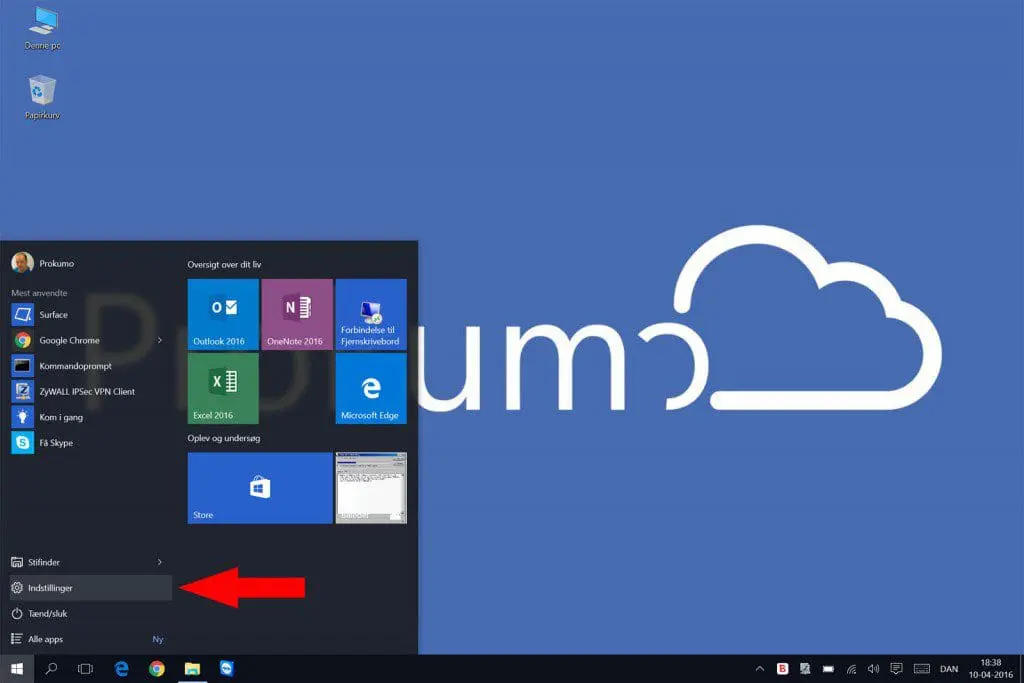
Task: Open Forbindelse til Fjernskrivebord tile
Action: (x=371, y=314)
